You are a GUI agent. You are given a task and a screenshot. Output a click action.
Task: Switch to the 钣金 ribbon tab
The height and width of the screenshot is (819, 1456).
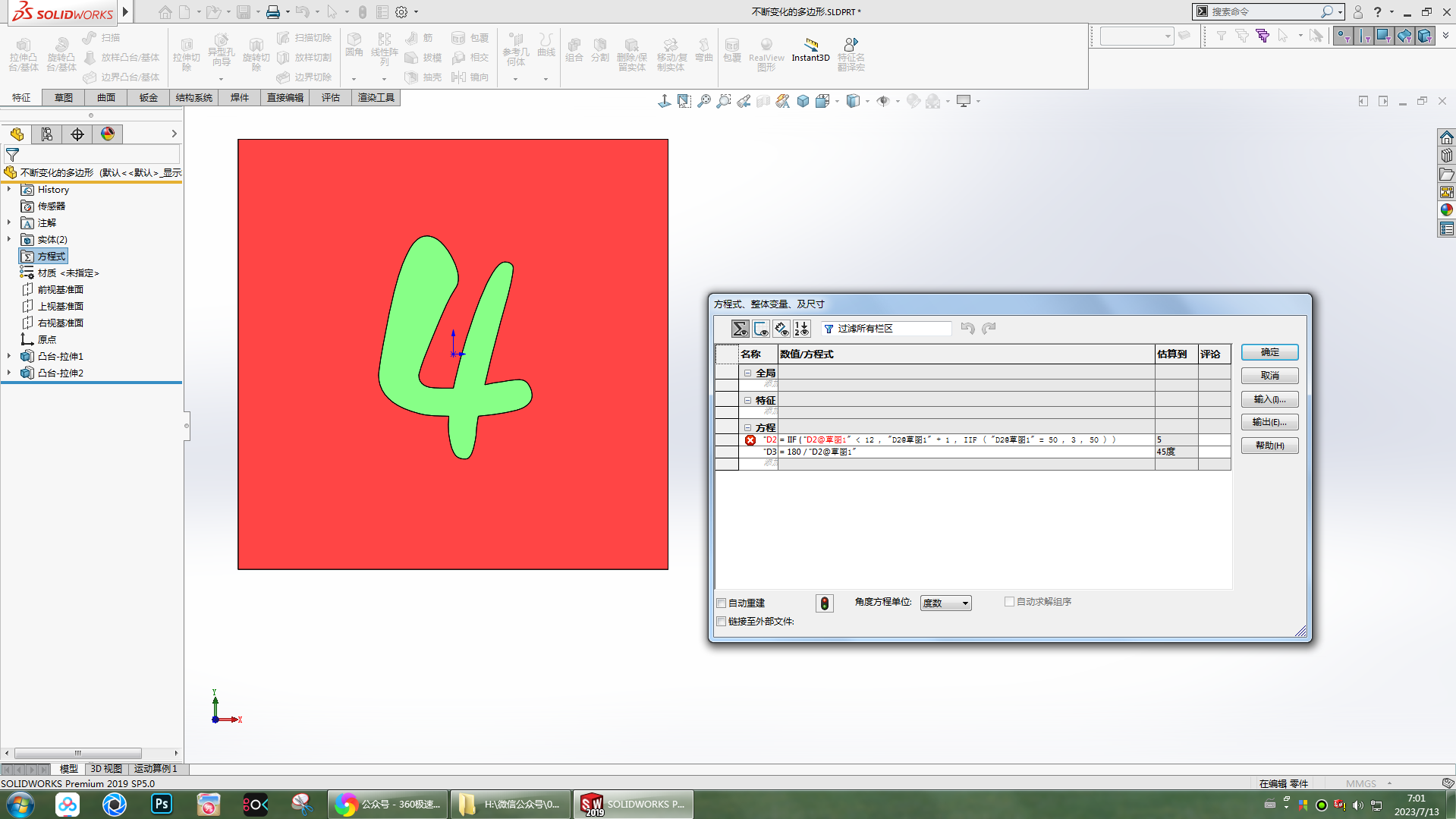[x=149, y=98]
